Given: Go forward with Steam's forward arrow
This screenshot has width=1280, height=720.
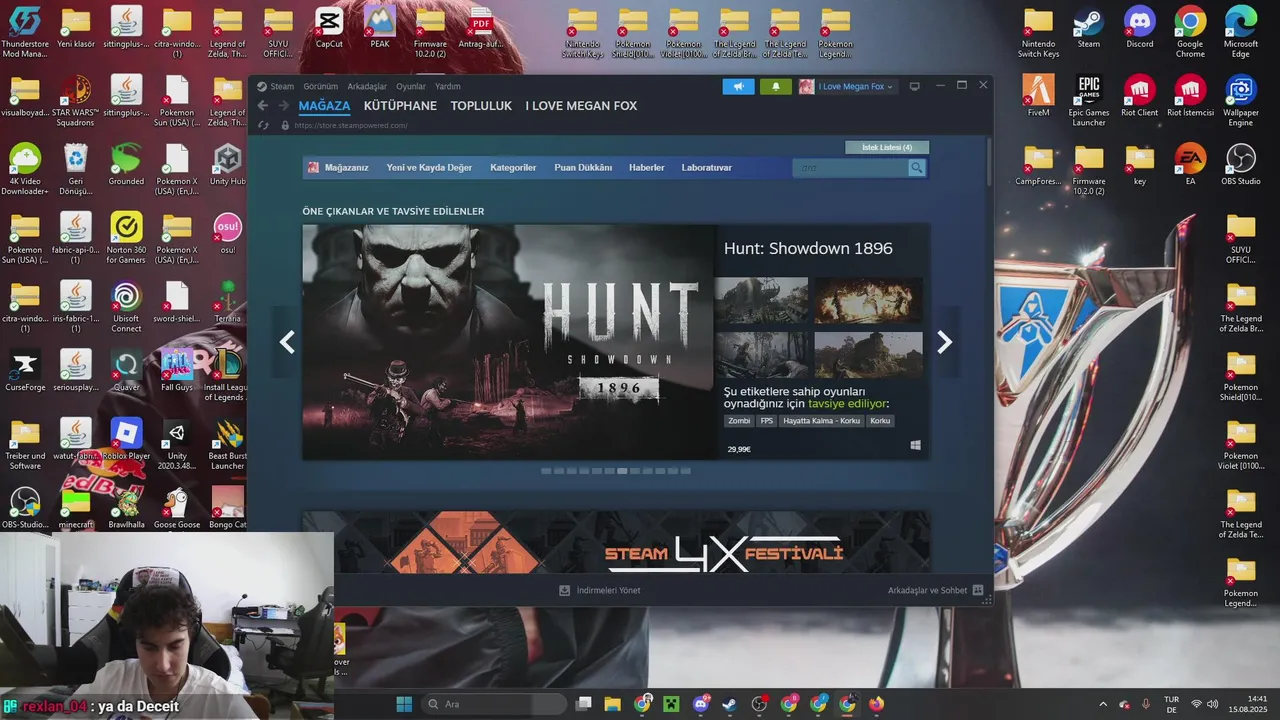Looking at the screenshot, I should (284, 106).
